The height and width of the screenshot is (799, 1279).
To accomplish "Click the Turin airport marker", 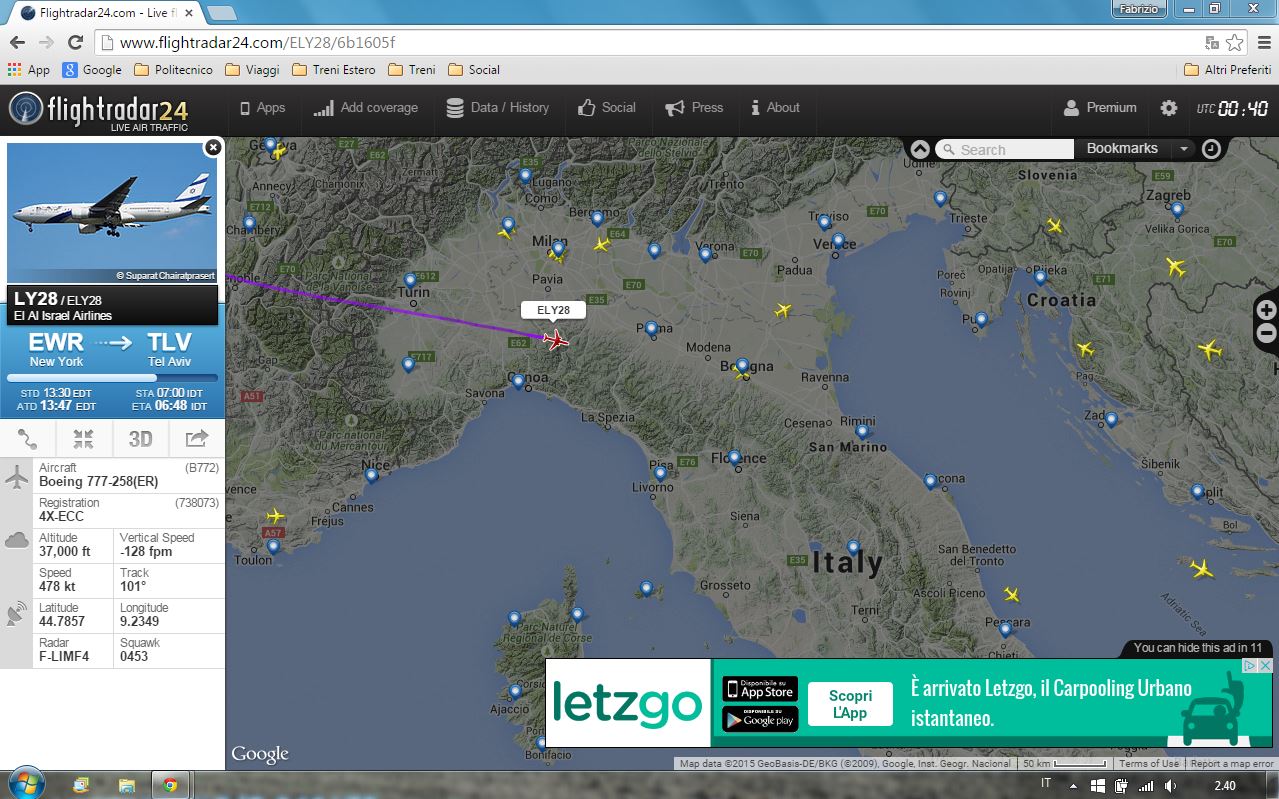I will [x=410, y=280].
